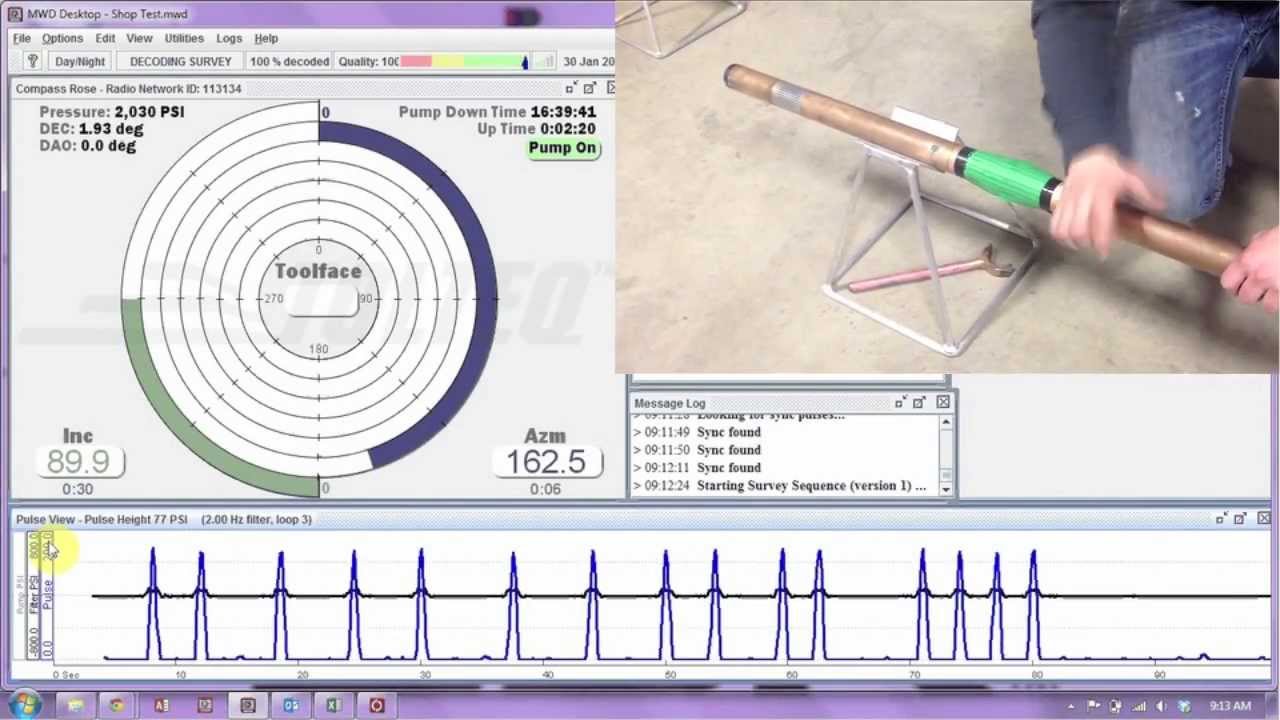Close the Message Log panel

[x=943, y=402]
